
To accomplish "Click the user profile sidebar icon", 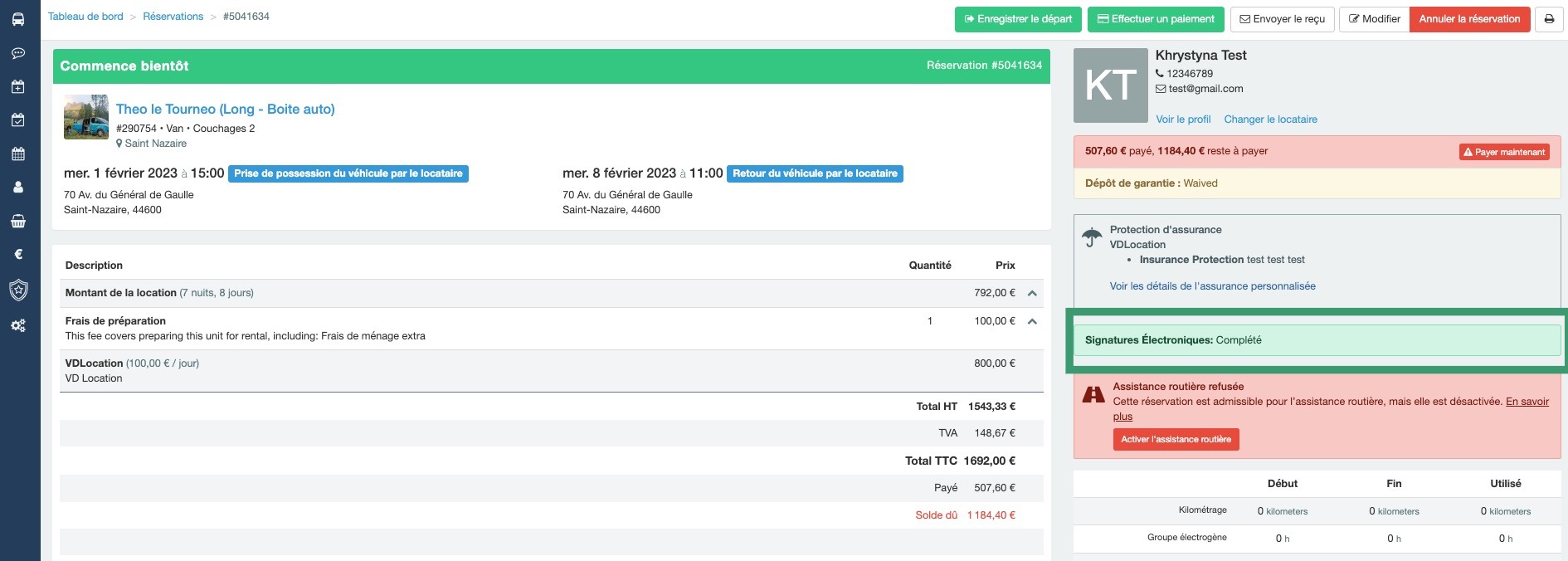I will pyautogui.click(x=18, y=188).
